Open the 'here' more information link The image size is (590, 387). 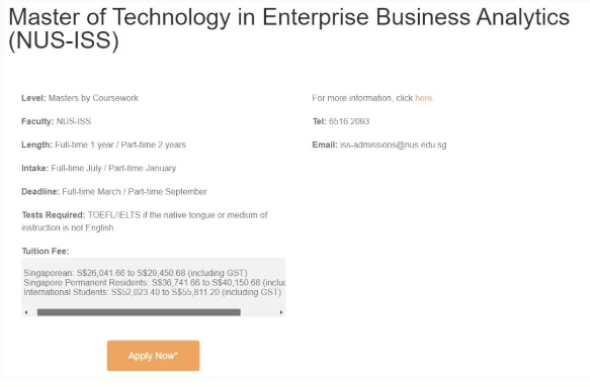coord(423,98)
